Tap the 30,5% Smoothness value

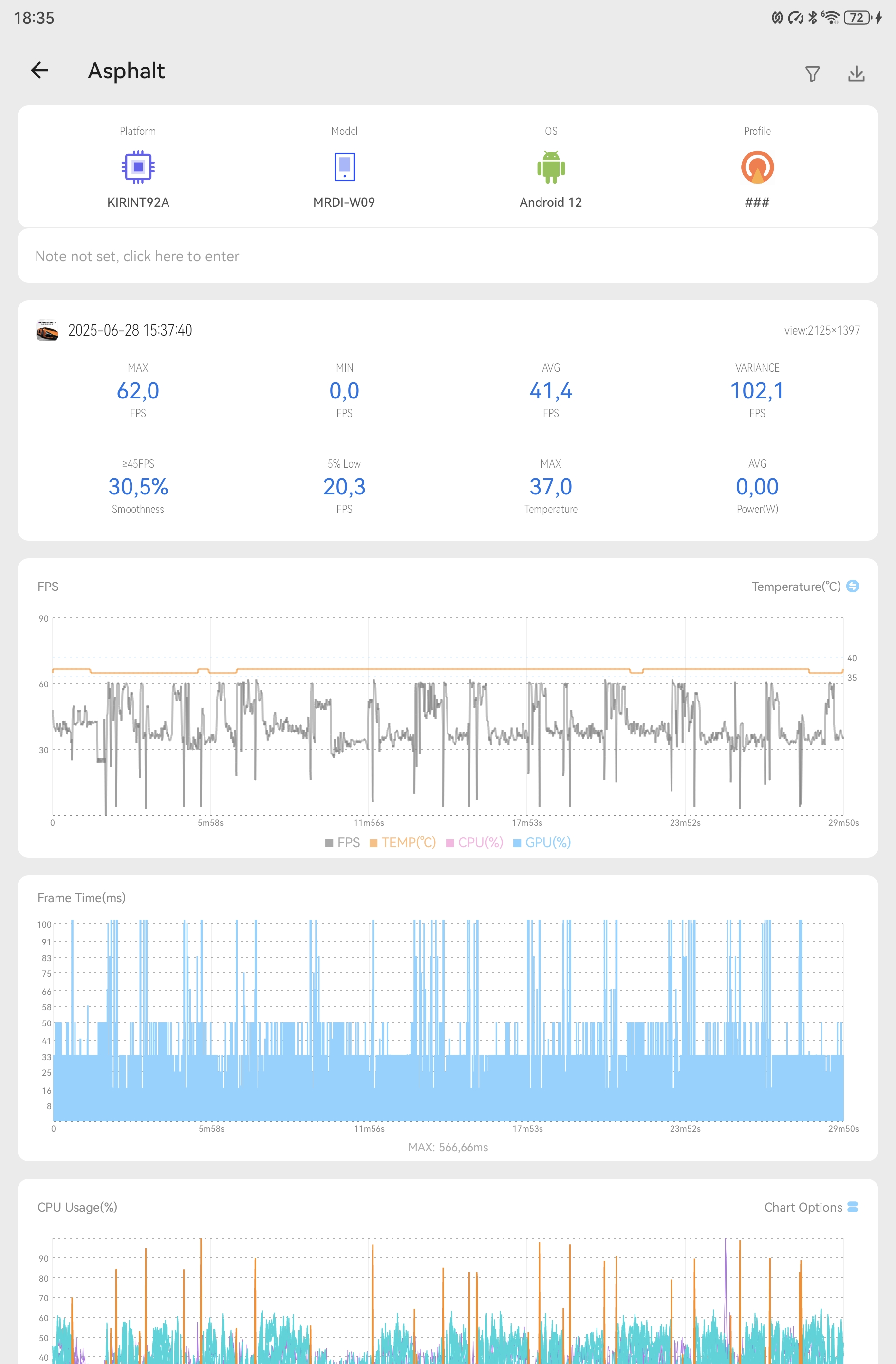(138, 487)
